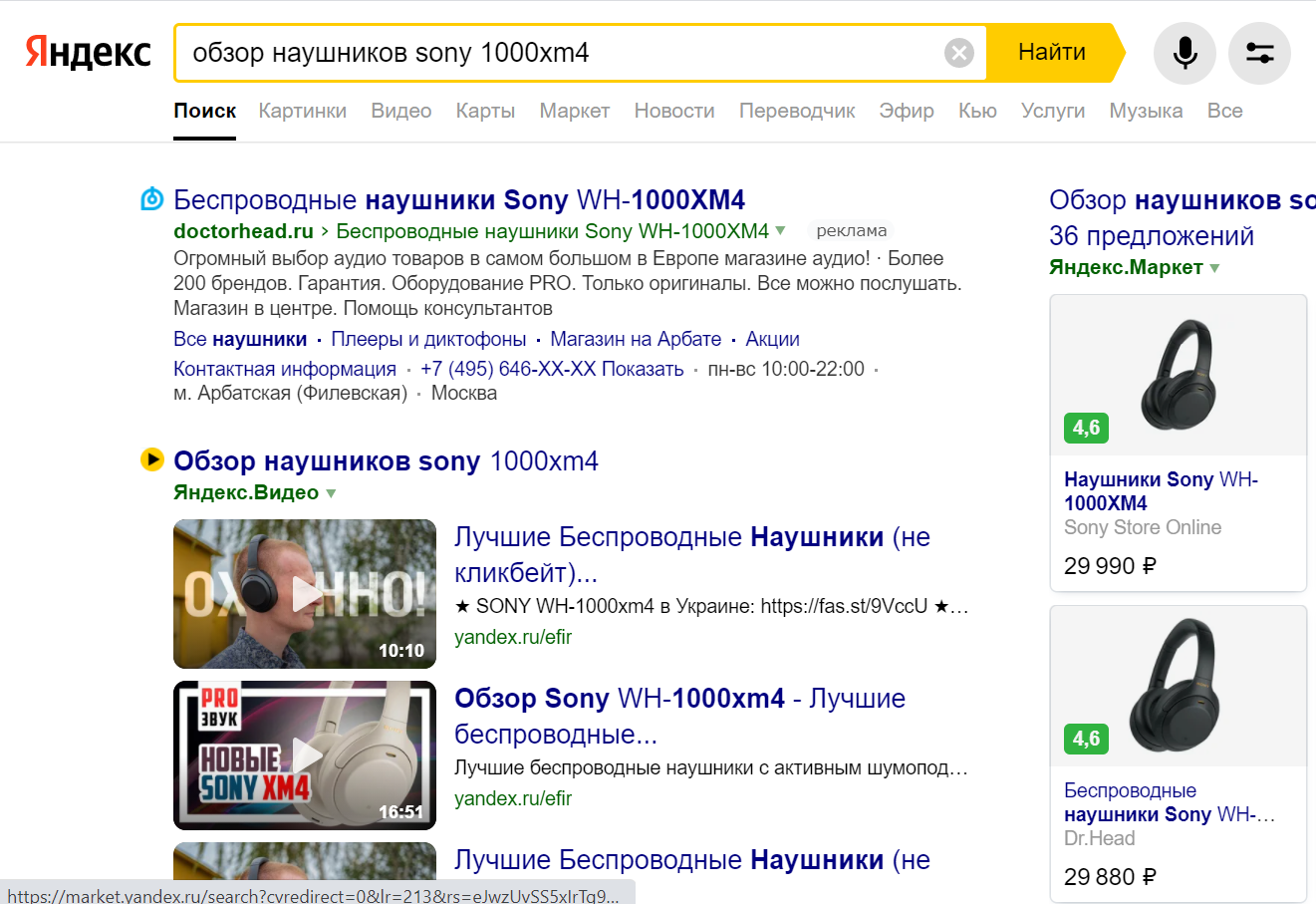
Task: Open the Все services tab
Action: point(1224,111)
